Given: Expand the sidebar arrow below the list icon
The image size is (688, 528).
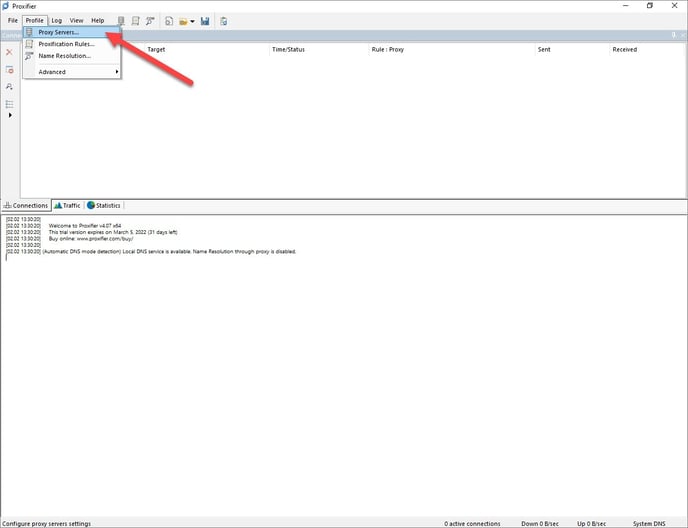Looking at the screenshot, I should click(10, 115).
